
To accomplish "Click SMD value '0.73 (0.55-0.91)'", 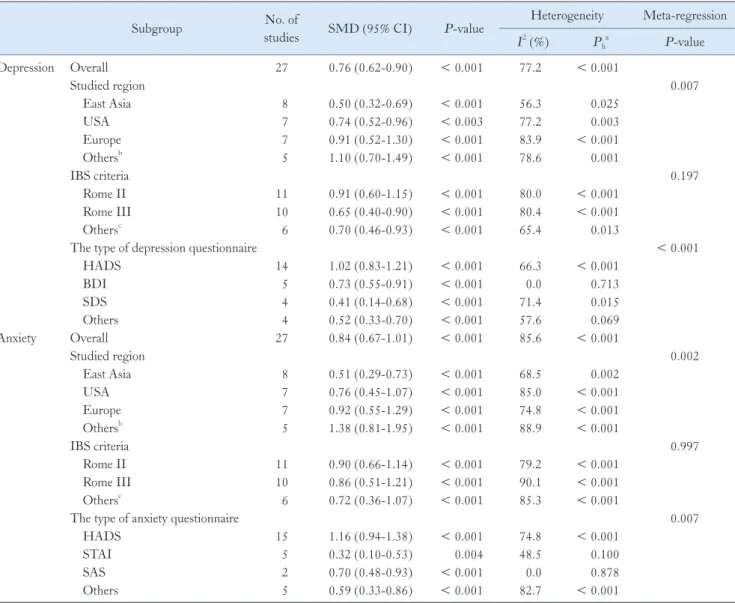I will click(370, 284).
